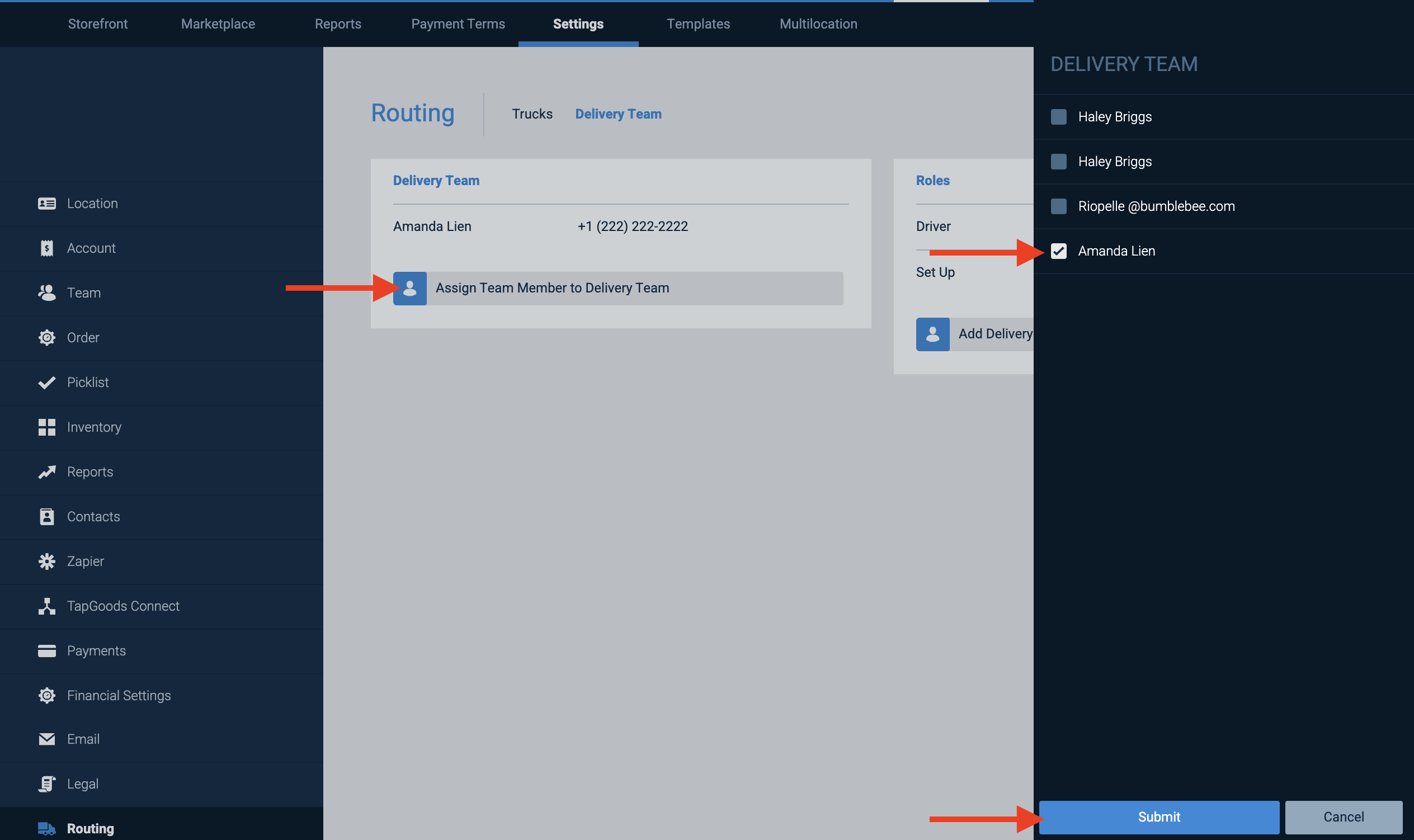This screenshot has width=1414, height=840.
Task: Open the Storefront tab
Action: point(97,24)
